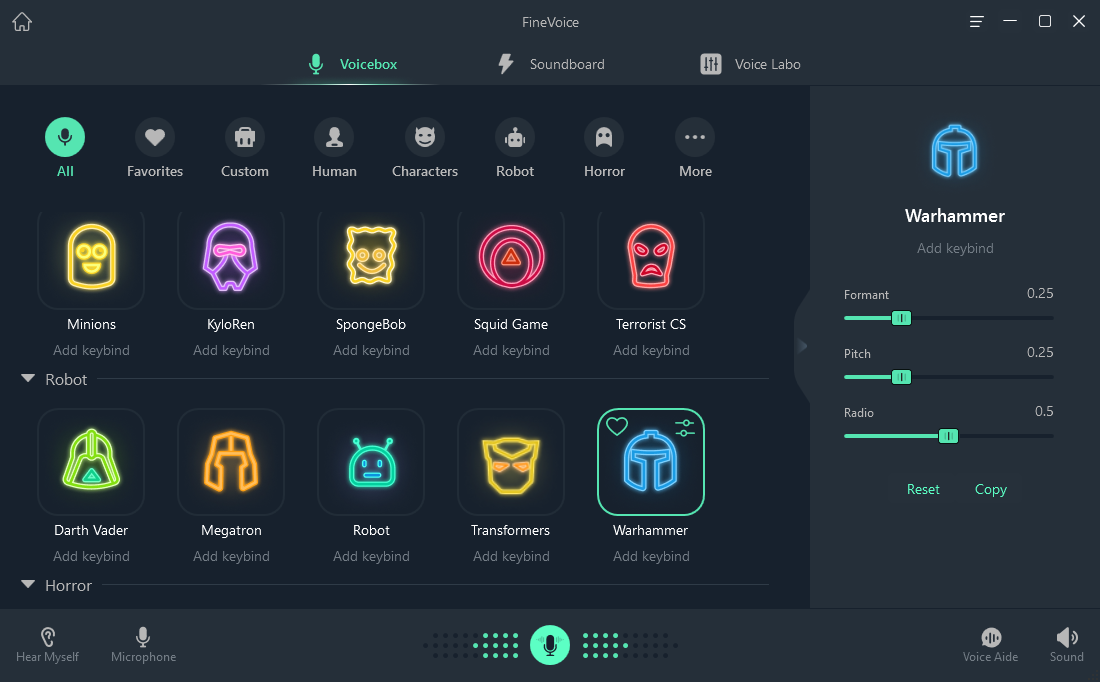Switch to the Soundboard tab
Viewport: 1100px width, 682px height.
point(551,64)
